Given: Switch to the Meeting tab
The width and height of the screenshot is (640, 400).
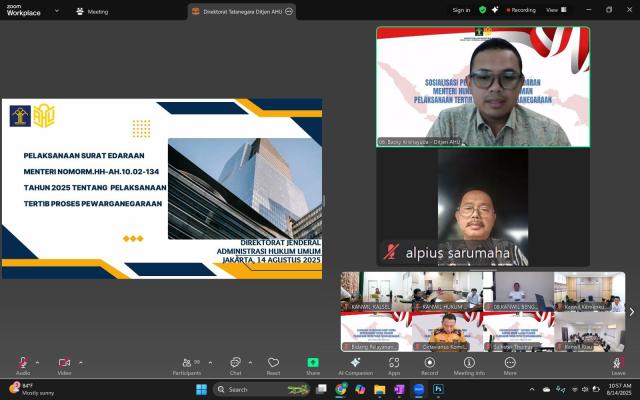Looking at the screenshot, I should click(x=92, y=11).
